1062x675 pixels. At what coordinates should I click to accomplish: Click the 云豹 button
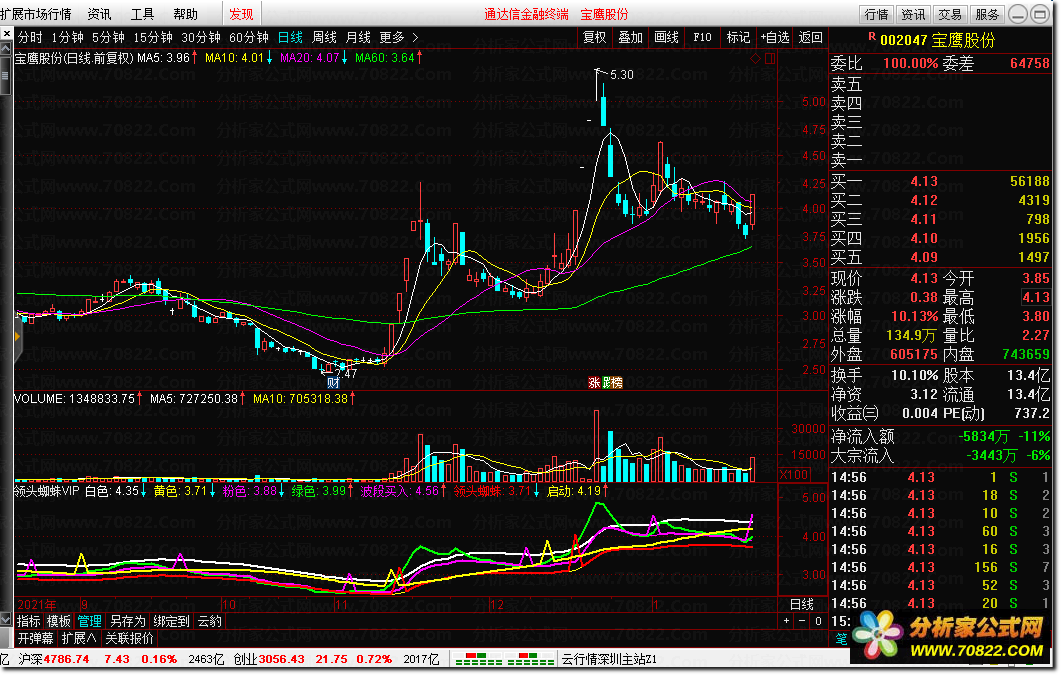(x=209, y=621)
